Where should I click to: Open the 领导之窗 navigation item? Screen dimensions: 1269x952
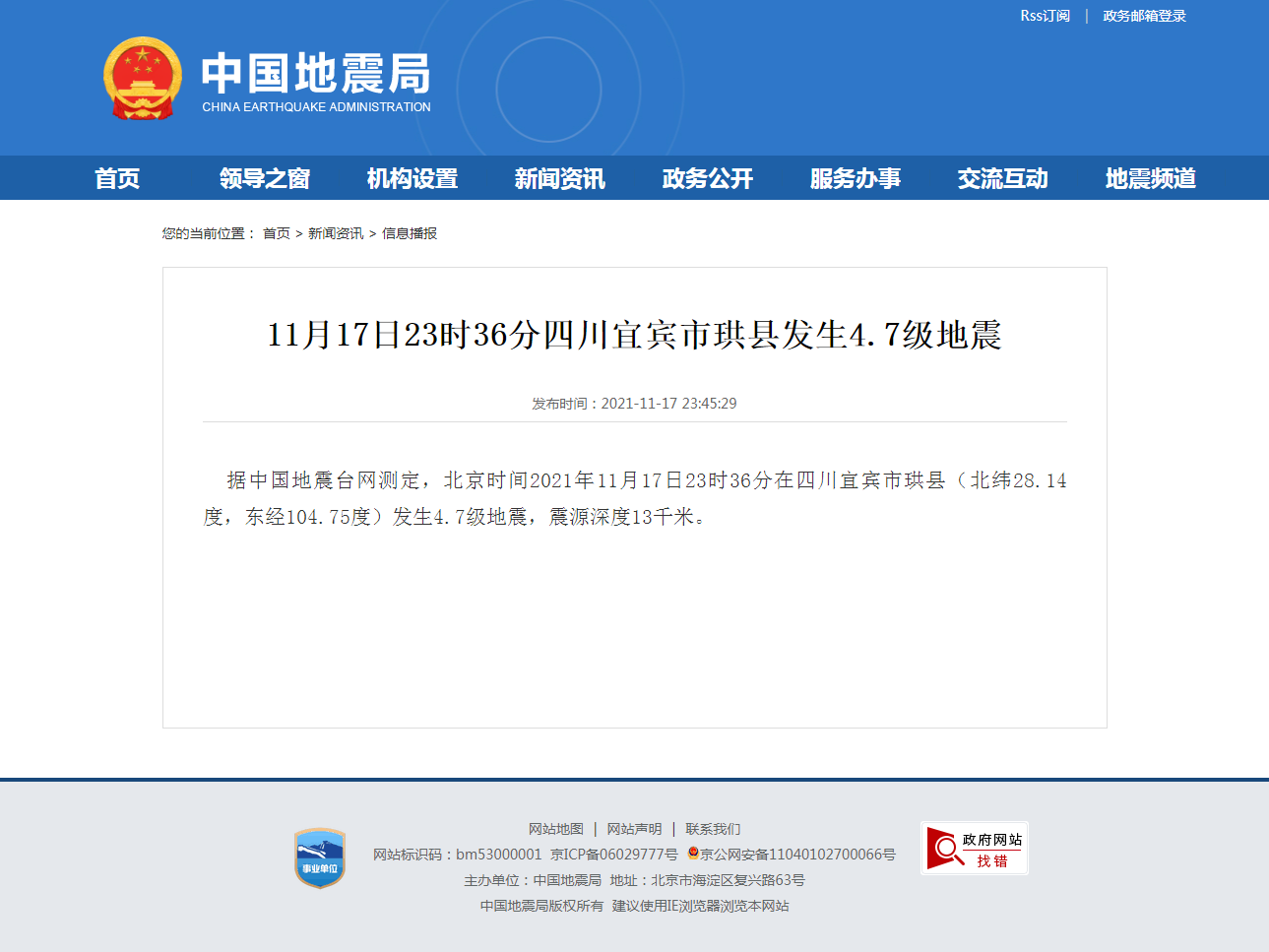tap(265, 178)
